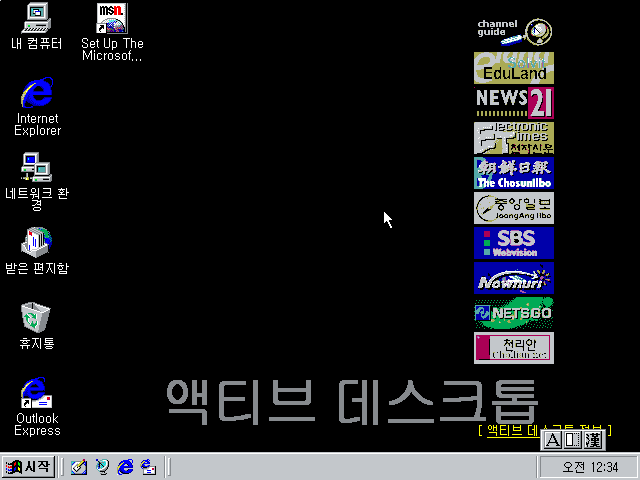Click Show Desktop in quick launch
This screenshot has height=480, width=640.
pyautogui.click(x=79, y=467)
